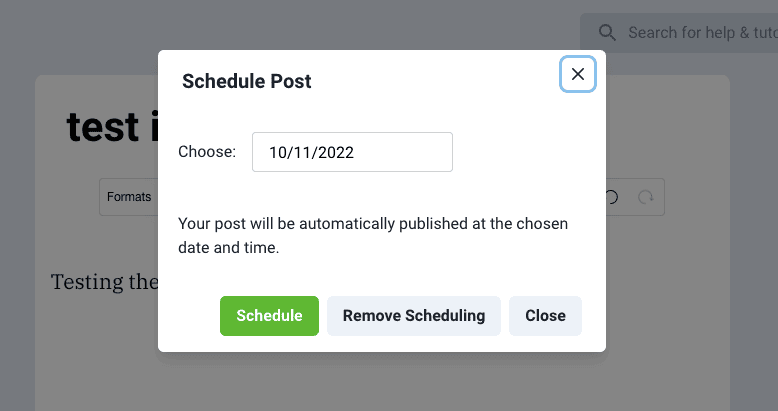Select Remove Scheduling

(x=413, y=316)
